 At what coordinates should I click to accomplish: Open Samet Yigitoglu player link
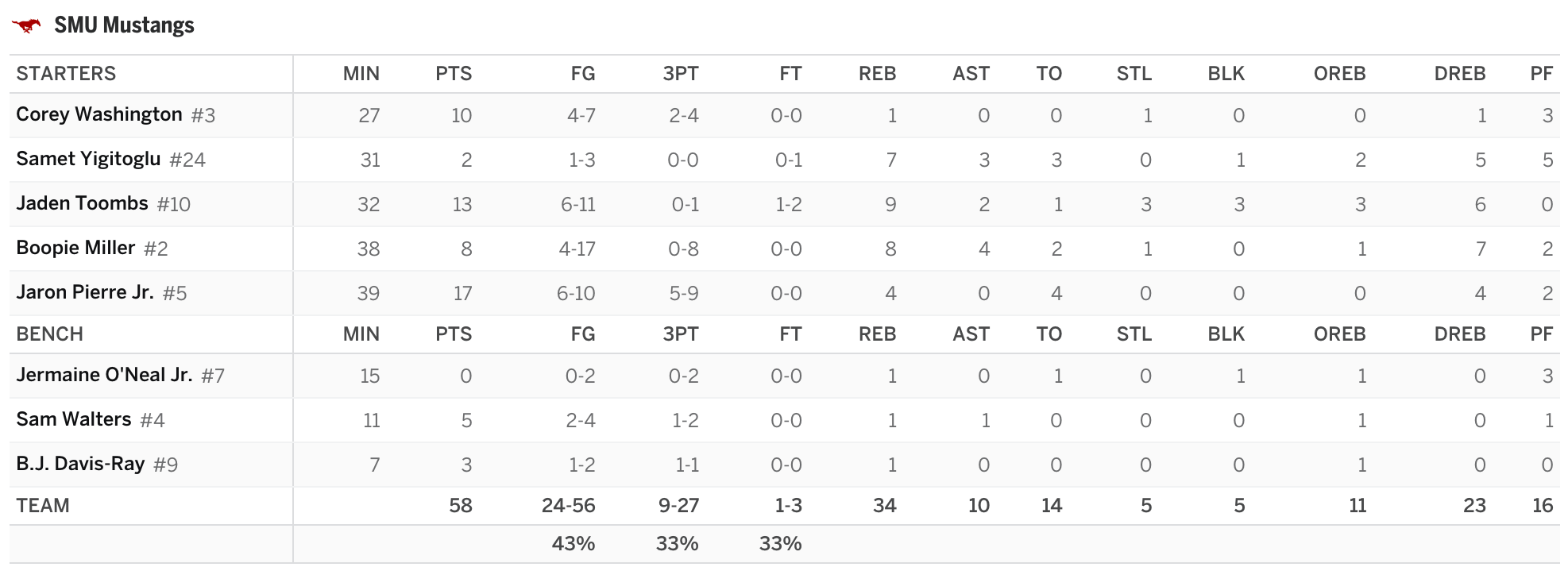pyautogui.click(x=88, y=159)
